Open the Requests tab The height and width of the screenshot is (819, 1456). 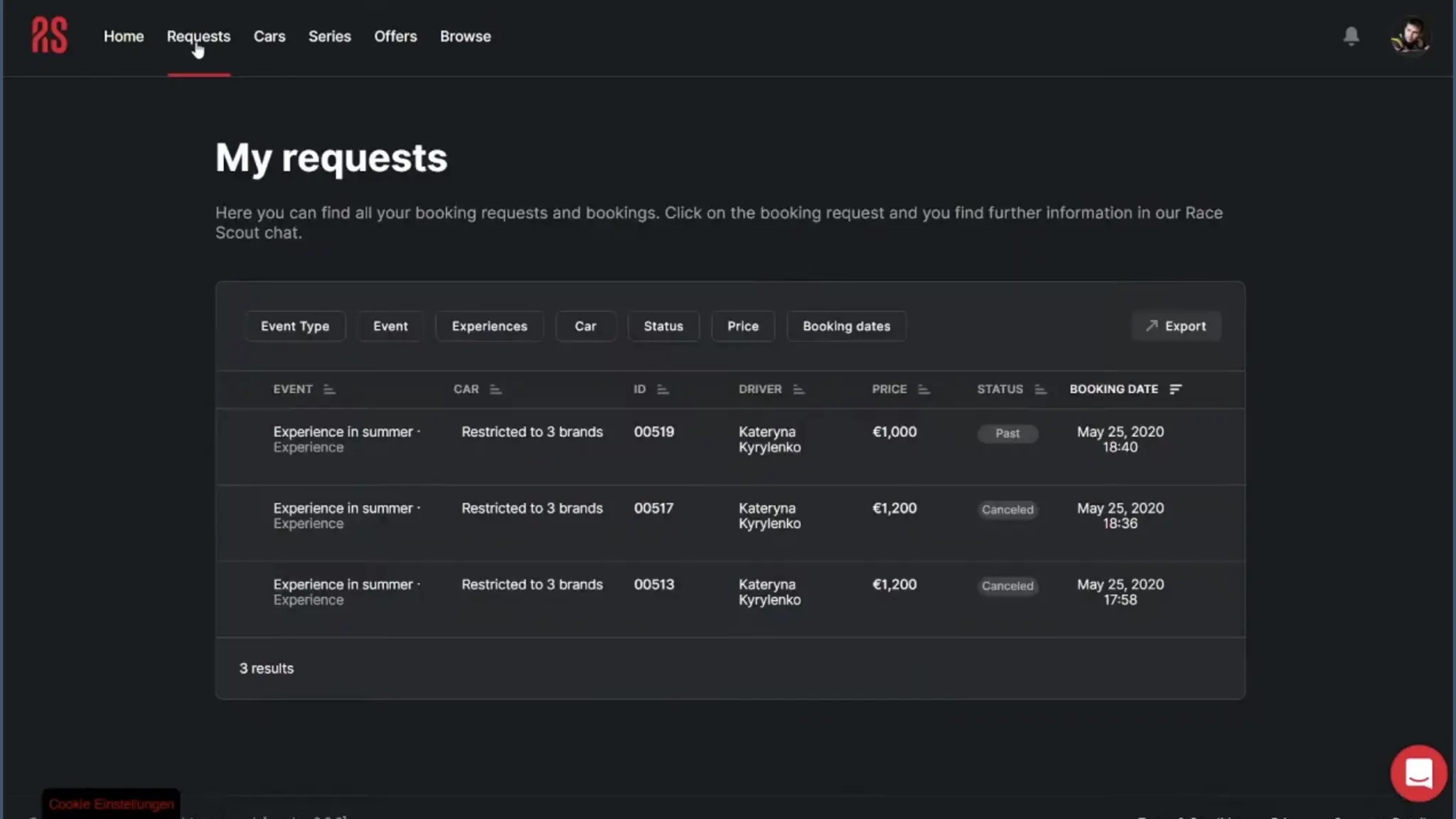[x=198, y=36]
